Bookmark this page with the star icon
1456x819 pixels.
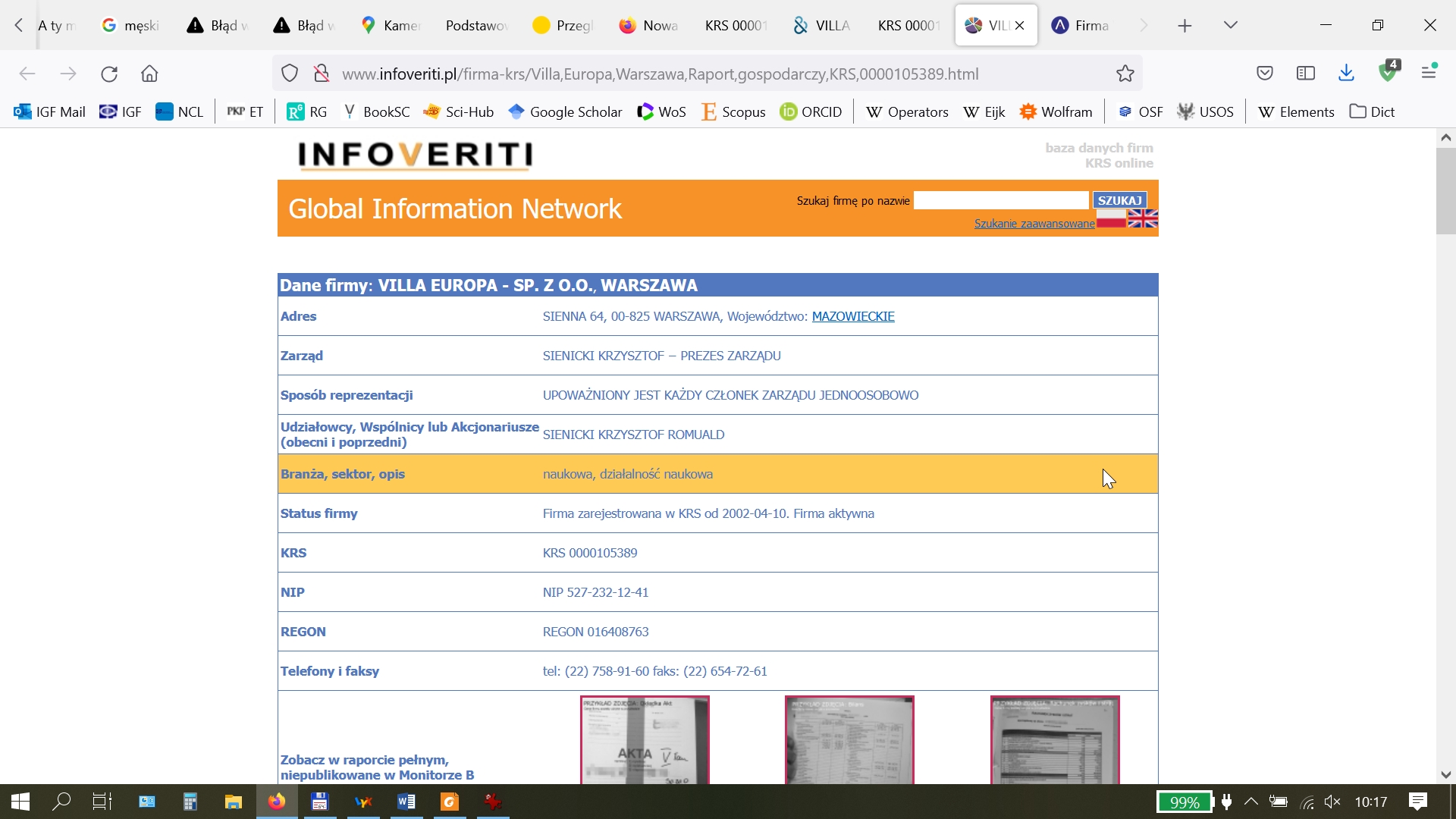click(x=1125, y=74)
